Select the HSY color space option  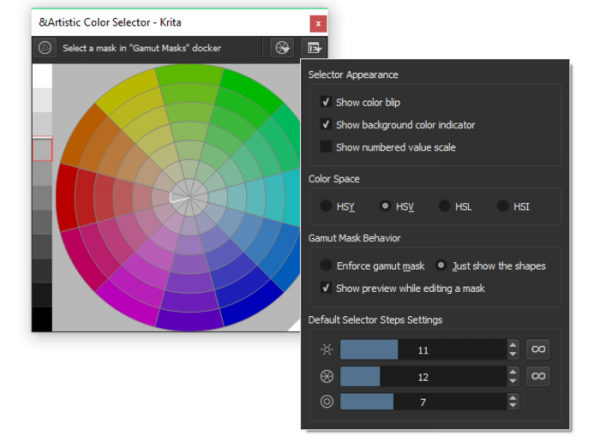pos(326,206)
